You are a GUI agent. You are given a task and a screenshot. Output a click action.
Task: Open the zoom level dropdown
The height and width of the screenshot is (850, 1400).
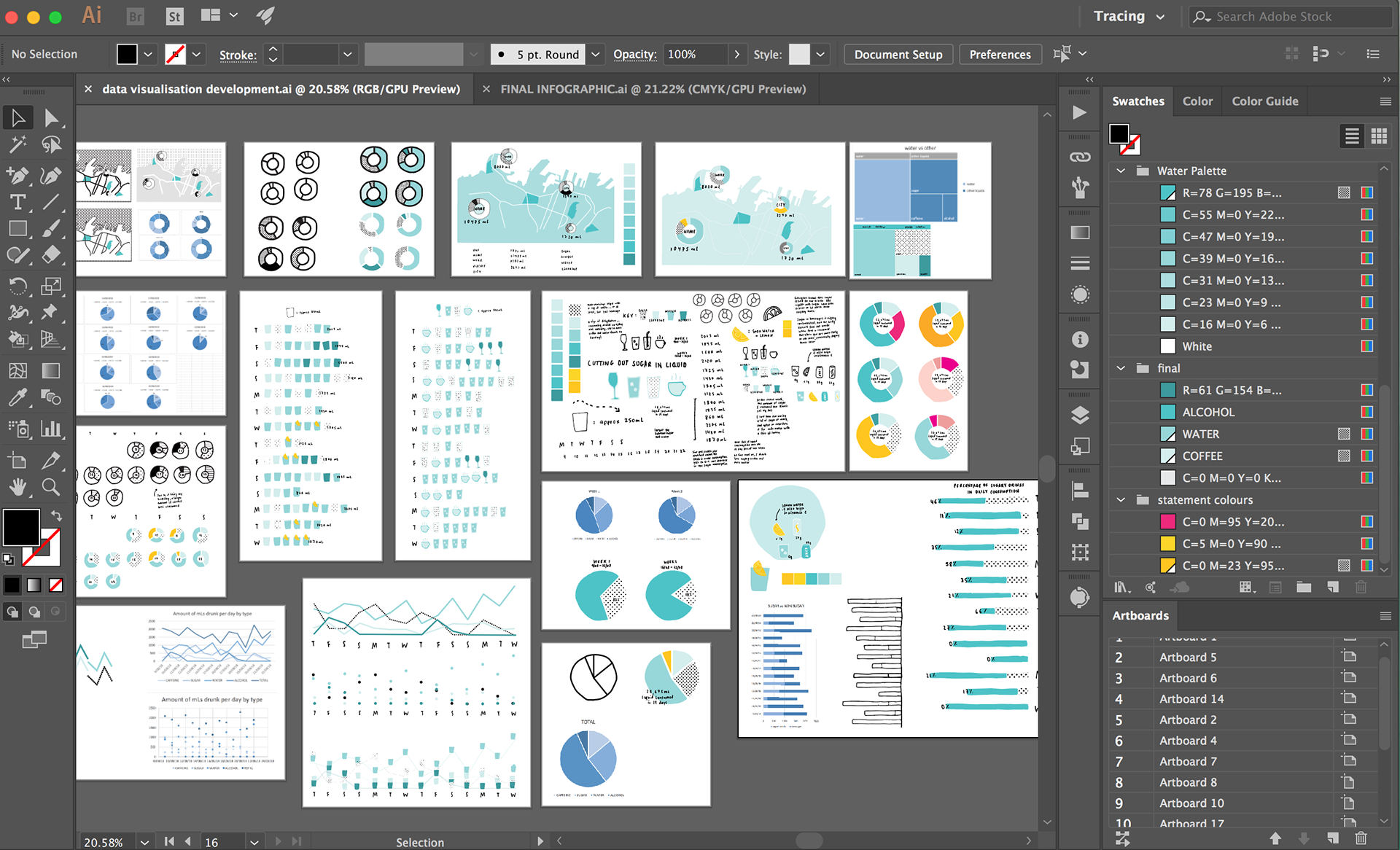[144, 842]
